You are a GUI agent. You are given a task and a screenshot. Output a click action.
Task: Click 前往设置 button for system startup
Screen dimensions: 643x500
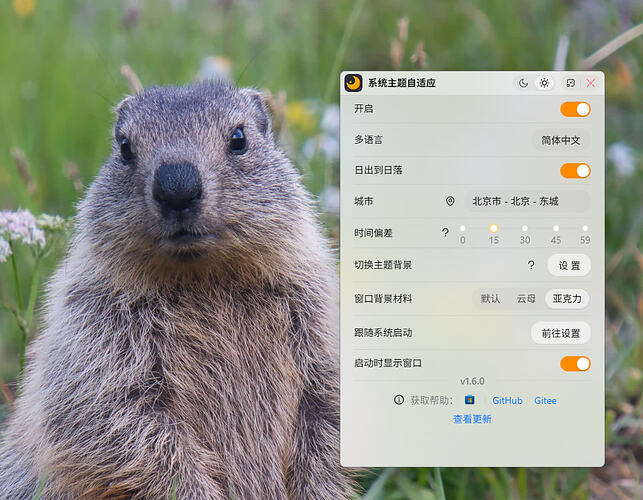pyautogui.click(x=561, y=333)
